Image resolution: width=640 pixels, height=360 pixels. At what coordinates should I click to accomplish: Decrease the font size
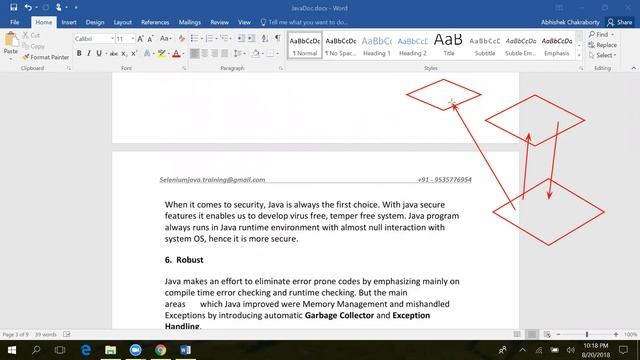pos(150,39)
